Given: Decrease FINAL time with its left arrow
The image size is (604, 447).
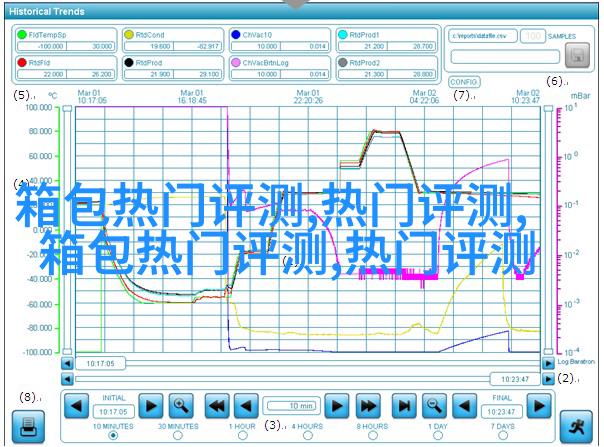Looking at the screenshot, I should [x=464, y=406].
